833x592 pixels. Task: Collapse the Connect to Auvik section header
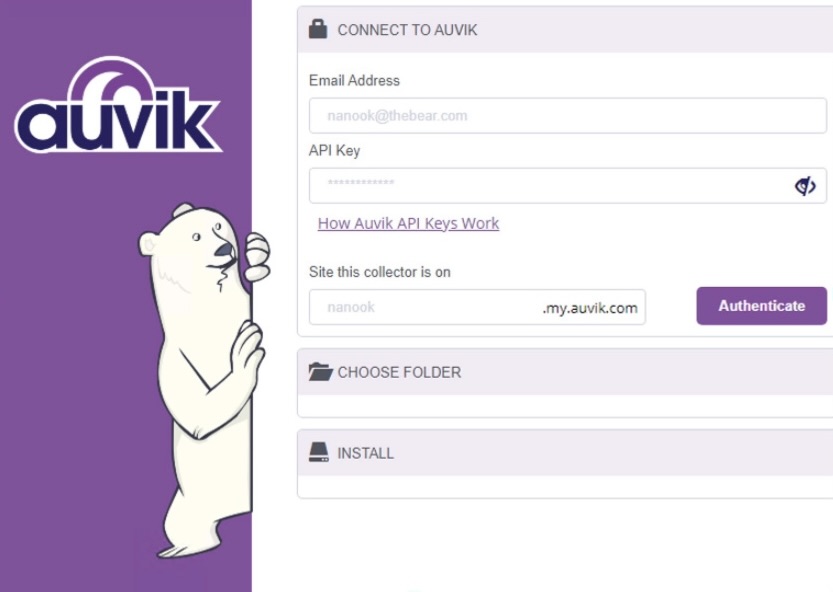565,30
